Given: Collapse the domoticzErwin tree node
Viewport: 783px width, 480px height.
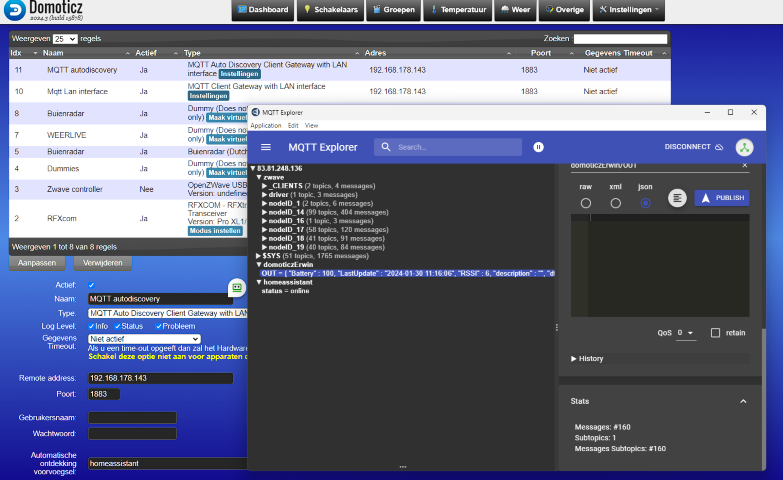Looking at the screenshot, I should point(259,265).
